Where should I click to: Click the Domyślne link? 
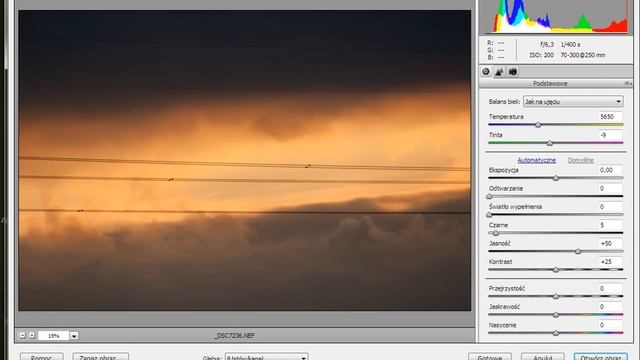580,160
